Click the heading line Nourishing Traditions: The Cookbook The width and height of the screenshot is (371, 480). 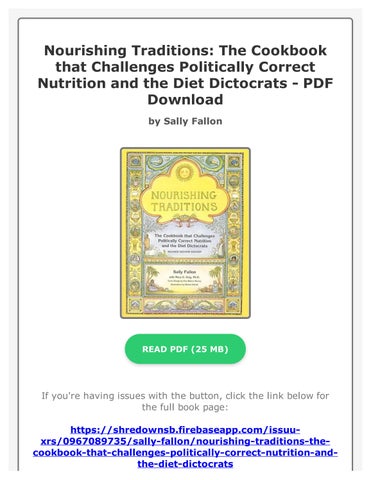pyautogui.click(x=185, y=50)
